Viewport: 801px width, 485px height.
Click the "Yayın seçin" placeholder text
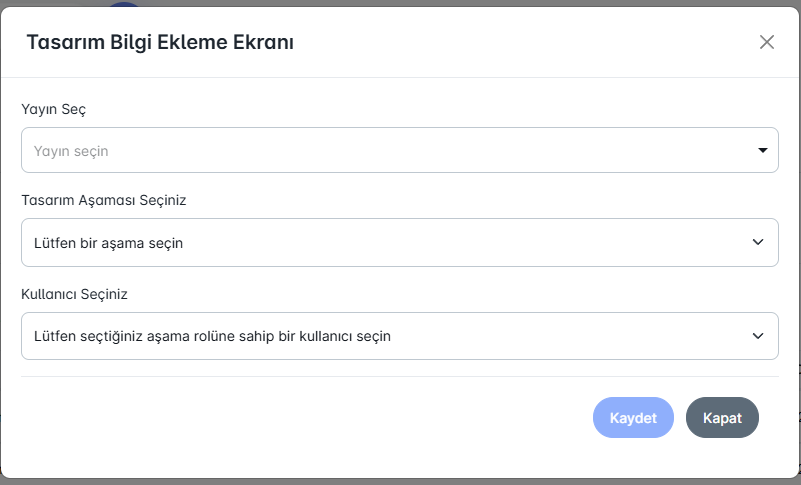click(x=71, y=151)
